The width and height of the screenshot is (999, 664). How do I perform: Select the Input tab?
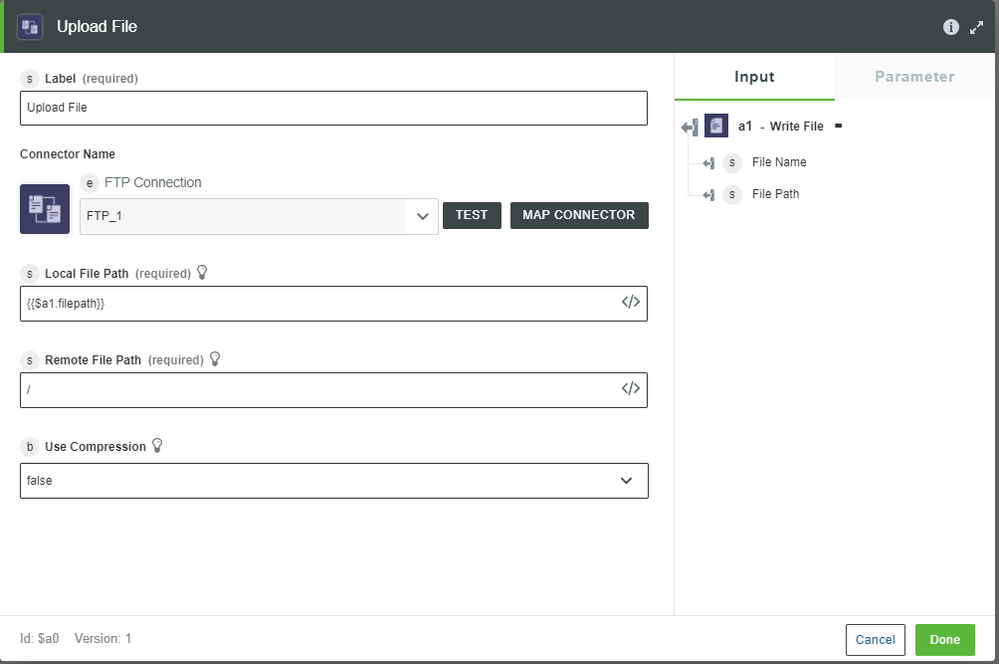pyautogui.click(x=754, y=76)
